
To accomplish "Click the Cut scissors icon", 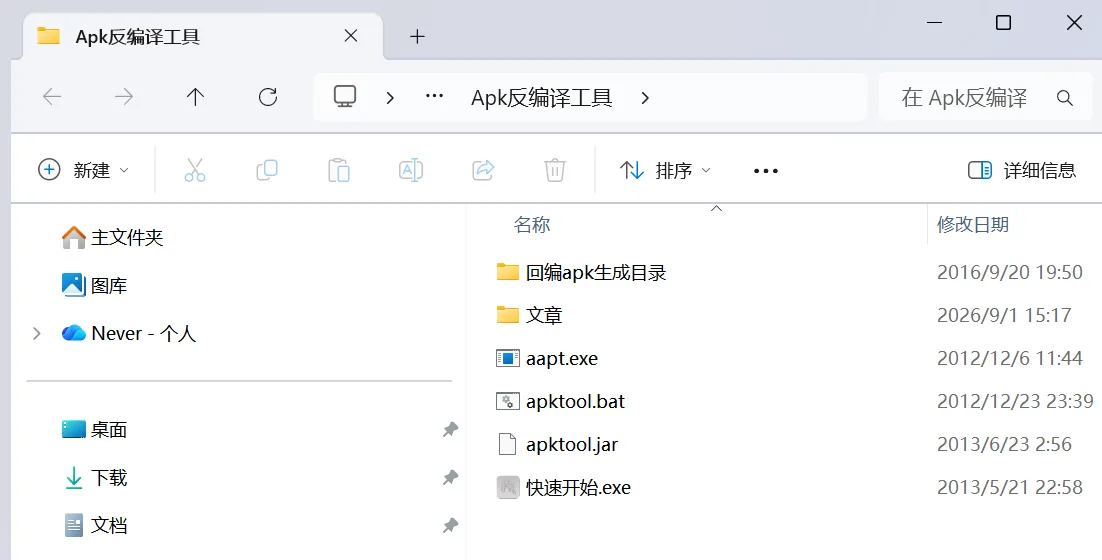I will [195, 170].
